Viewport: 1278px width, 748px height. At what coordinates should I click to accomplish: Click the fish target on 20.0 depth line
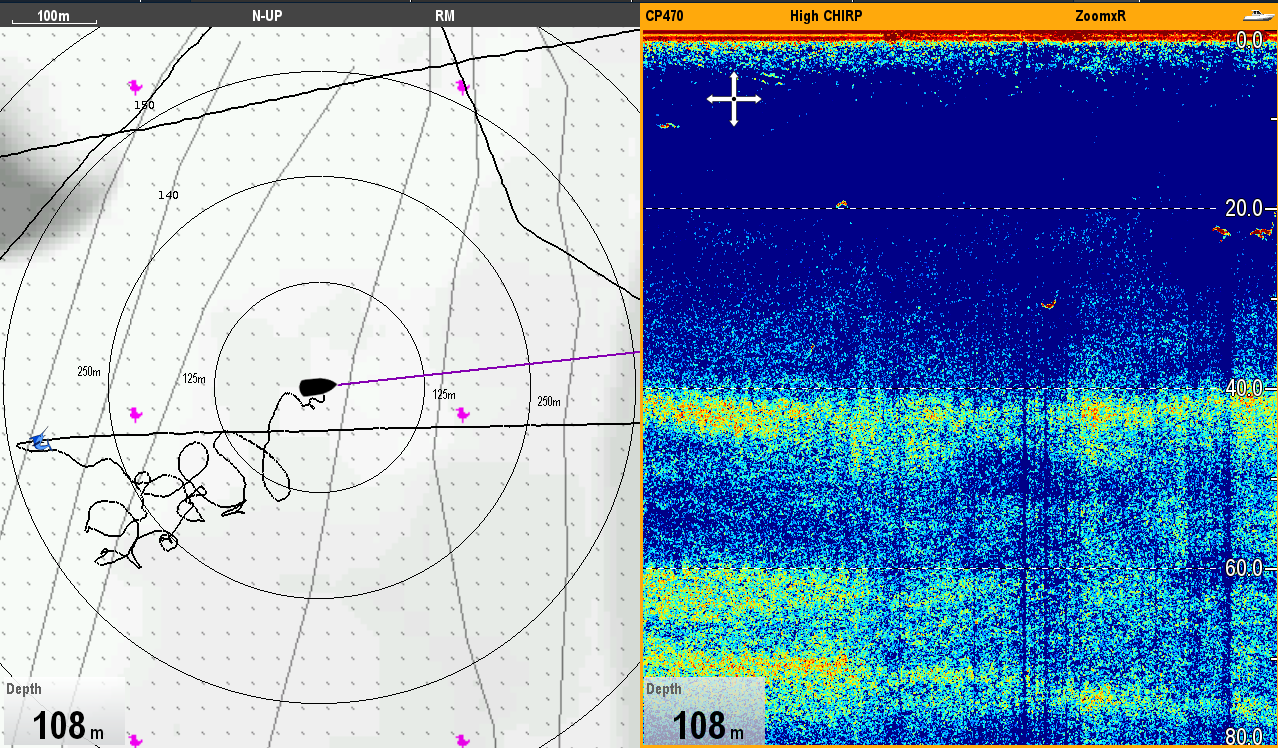coord(842,204)
